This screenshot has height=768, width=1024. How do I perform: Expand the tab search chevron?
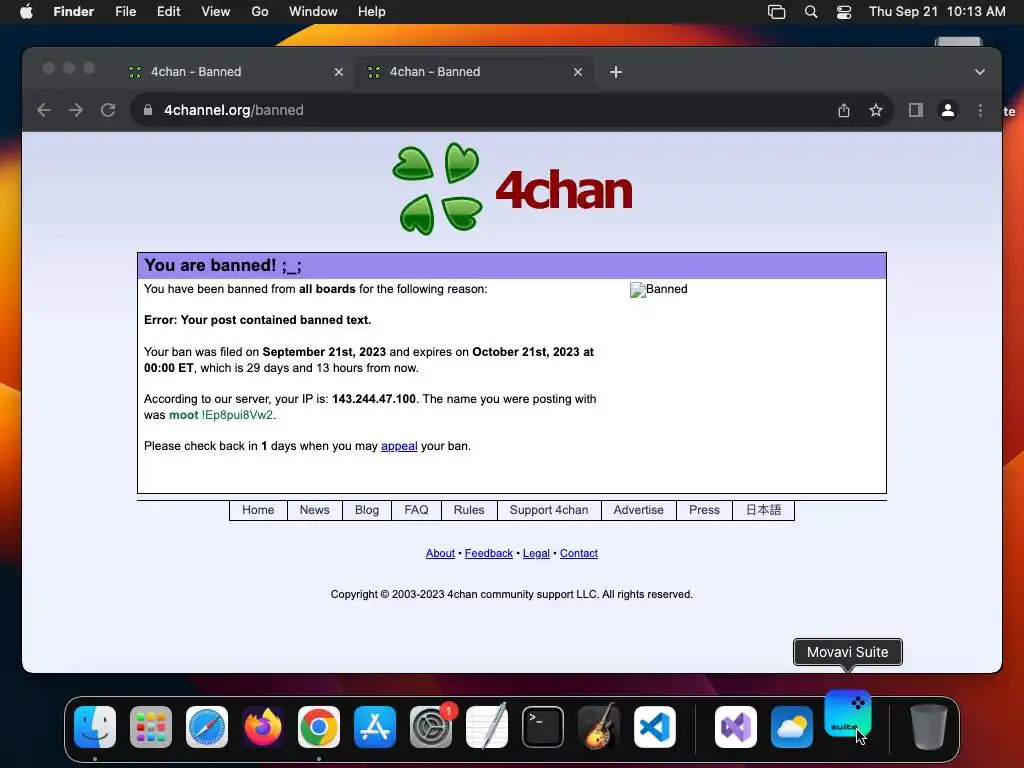click(x=980, y=72)
